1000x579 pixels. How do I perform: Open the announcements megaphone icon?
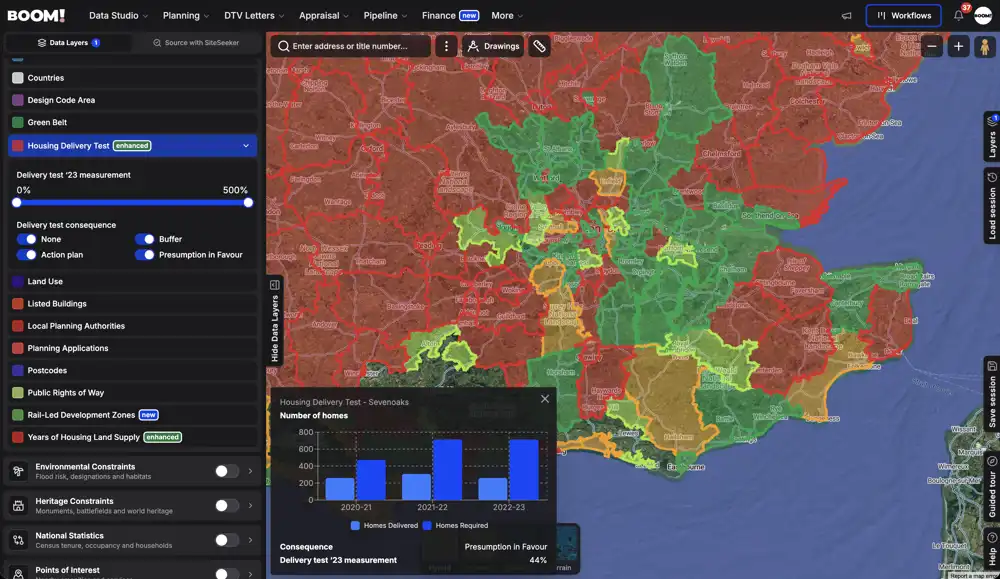[846, 16]
